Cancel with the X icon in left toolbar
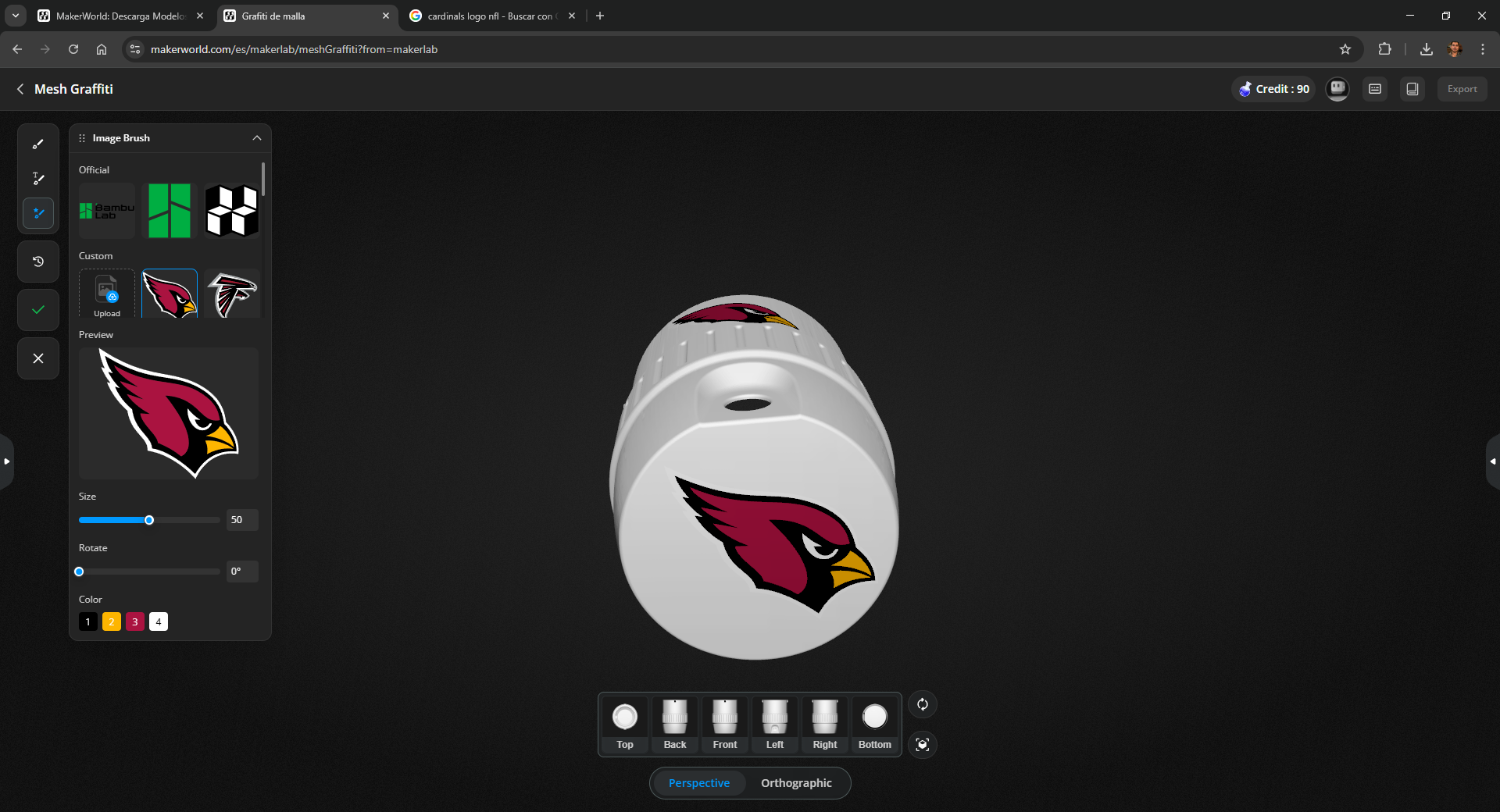The width and height of the screenshot is (1500, 812). [x=38, y=358]
